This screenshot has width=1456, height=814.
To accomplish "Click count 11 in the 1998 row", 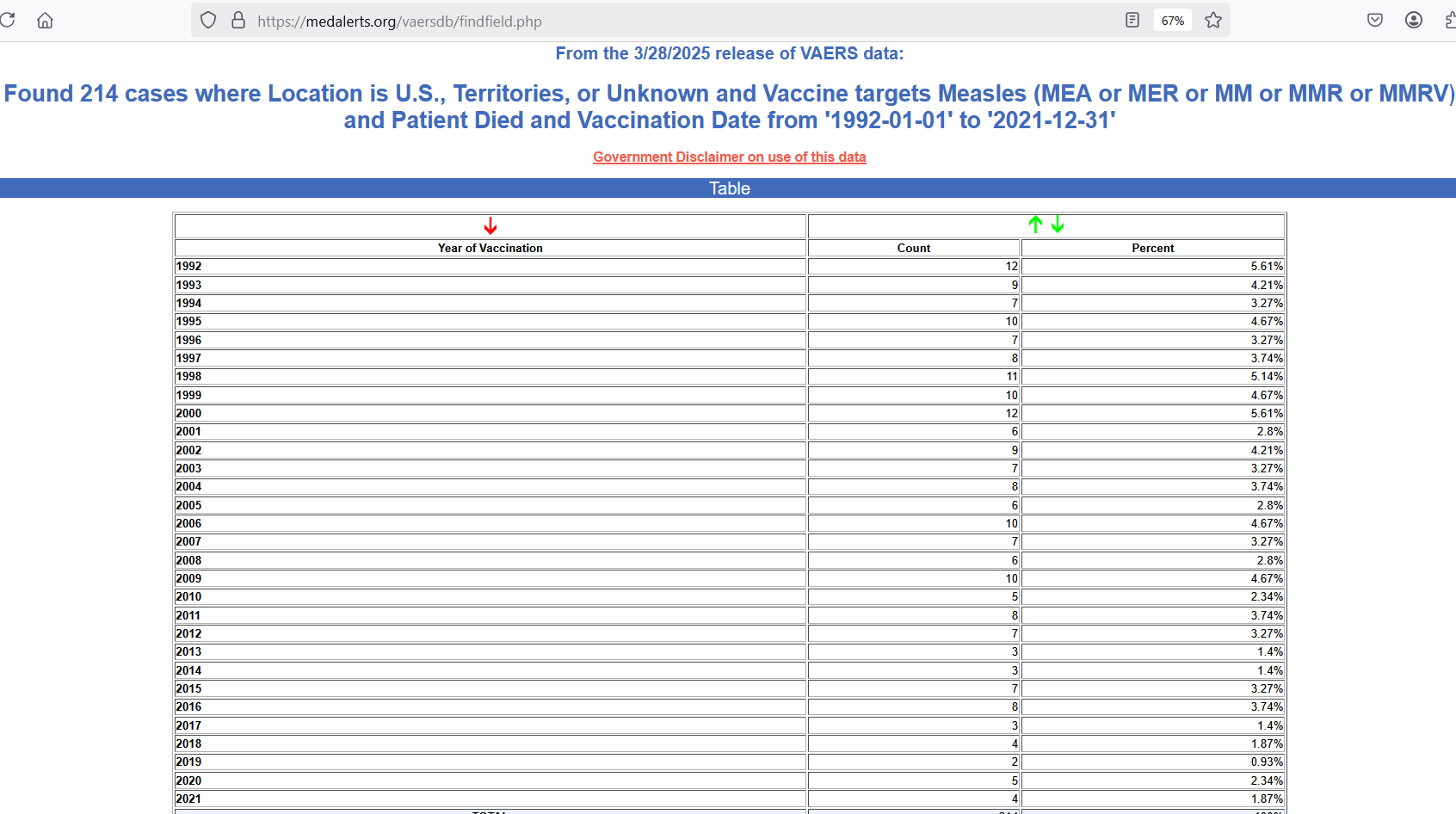I will point(1012,377).
